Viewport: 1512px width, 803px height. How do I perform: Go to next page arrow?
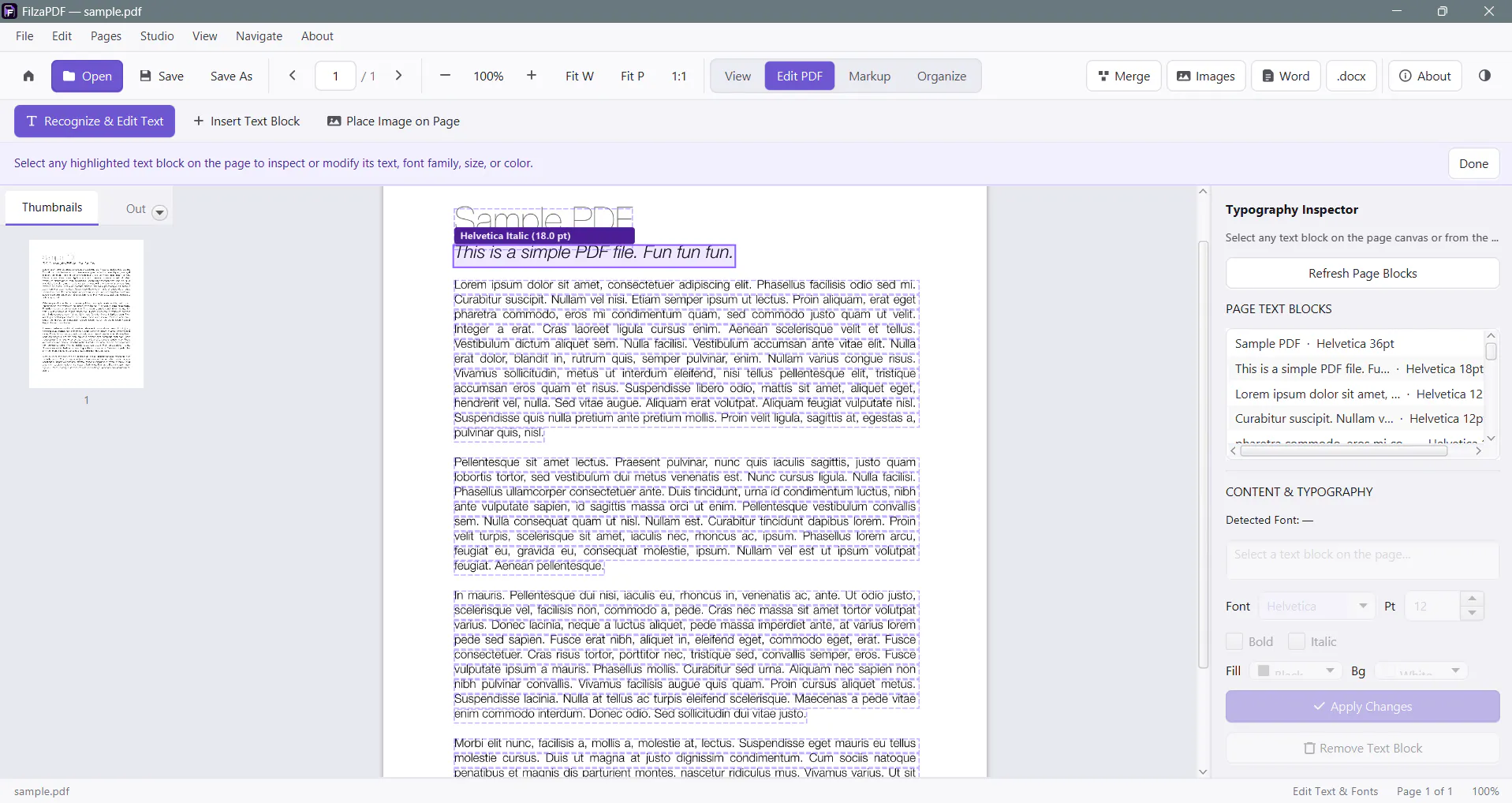pos(399,76)
